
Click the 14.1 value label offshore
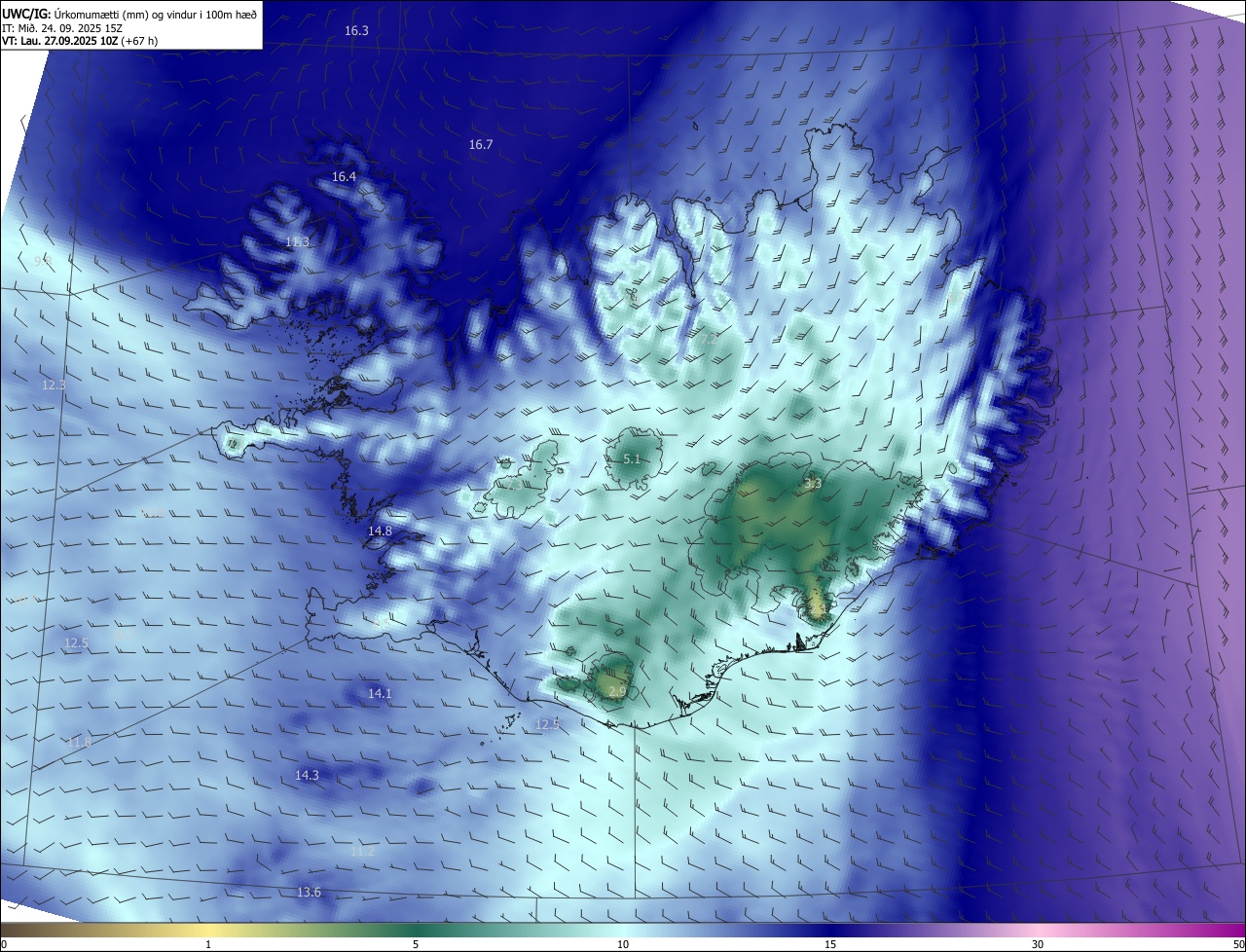pos(380,693)
